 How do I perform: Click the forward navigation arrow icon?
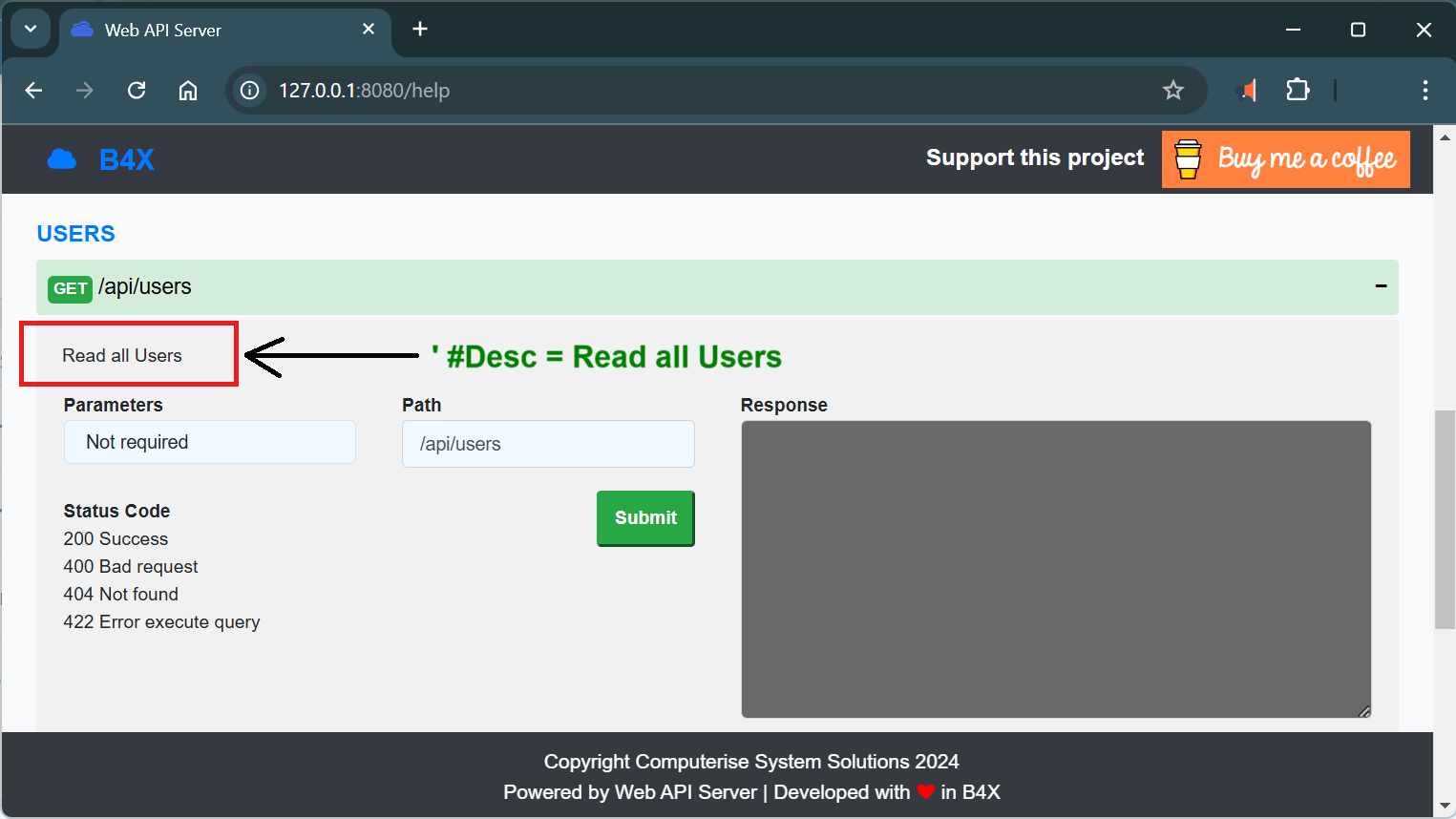[x=84, y=90]
